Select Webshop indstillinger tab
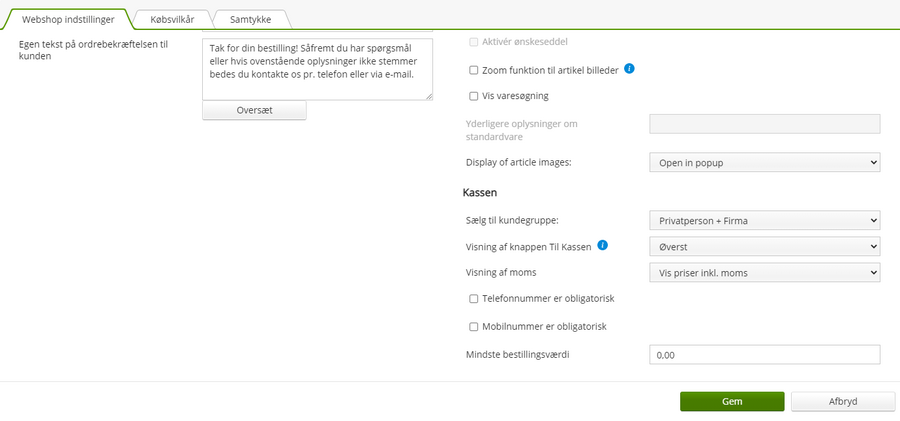The height and width of the screenshot is (421, 900). click(68, 19)
